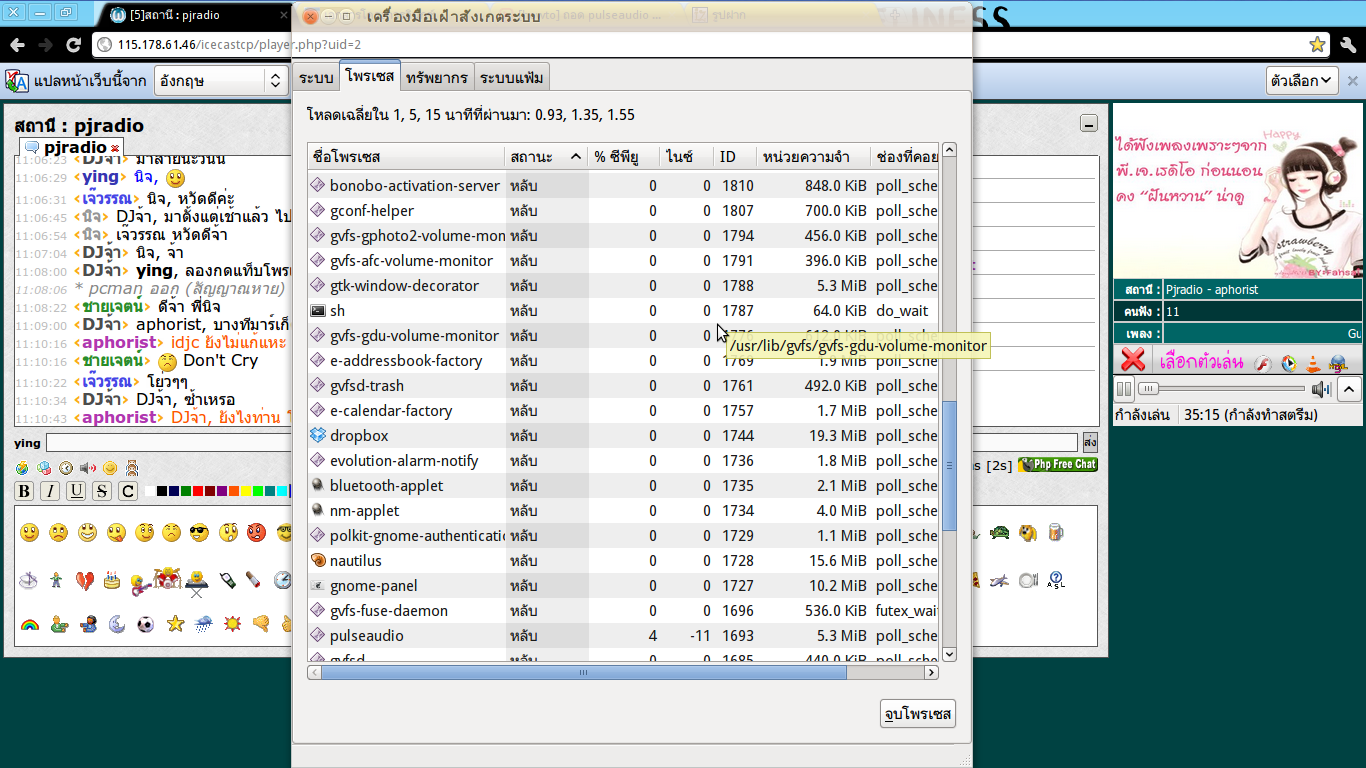Select the gvfsd-trash process row
Screen dimensions: 1366x768
pos(623,386)
